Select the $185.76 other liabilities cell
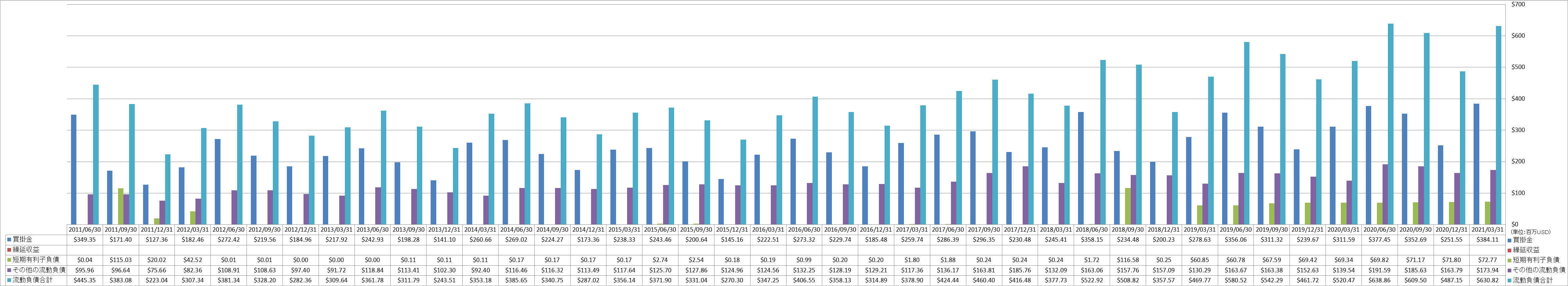The height and width of the screenshot is (286, 1568). tap(1020, 270)
